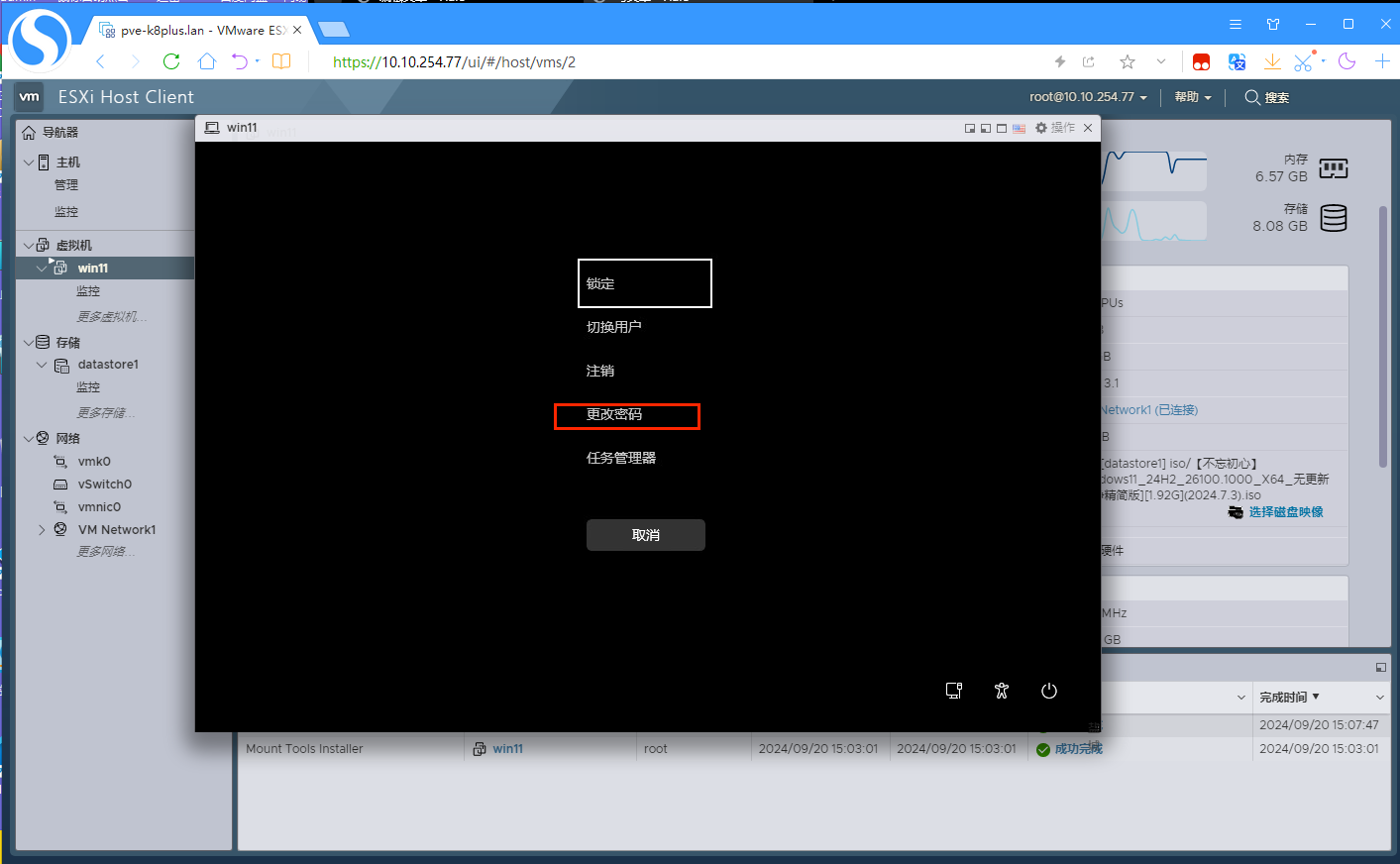Select vmk0 in navigator
Image resolution: width=1400 pixels, height=864 pixels.
tap(94, 462)
